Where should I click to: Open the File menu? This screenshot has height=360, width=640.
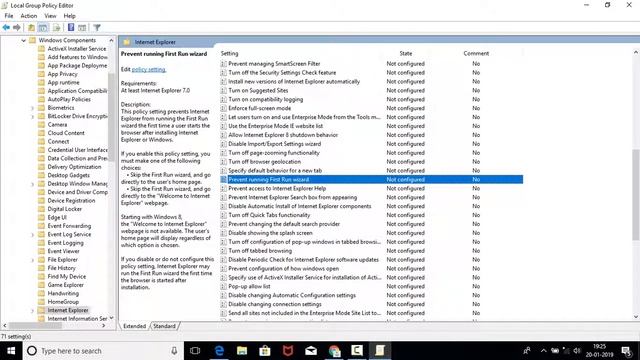coord(9,16)
